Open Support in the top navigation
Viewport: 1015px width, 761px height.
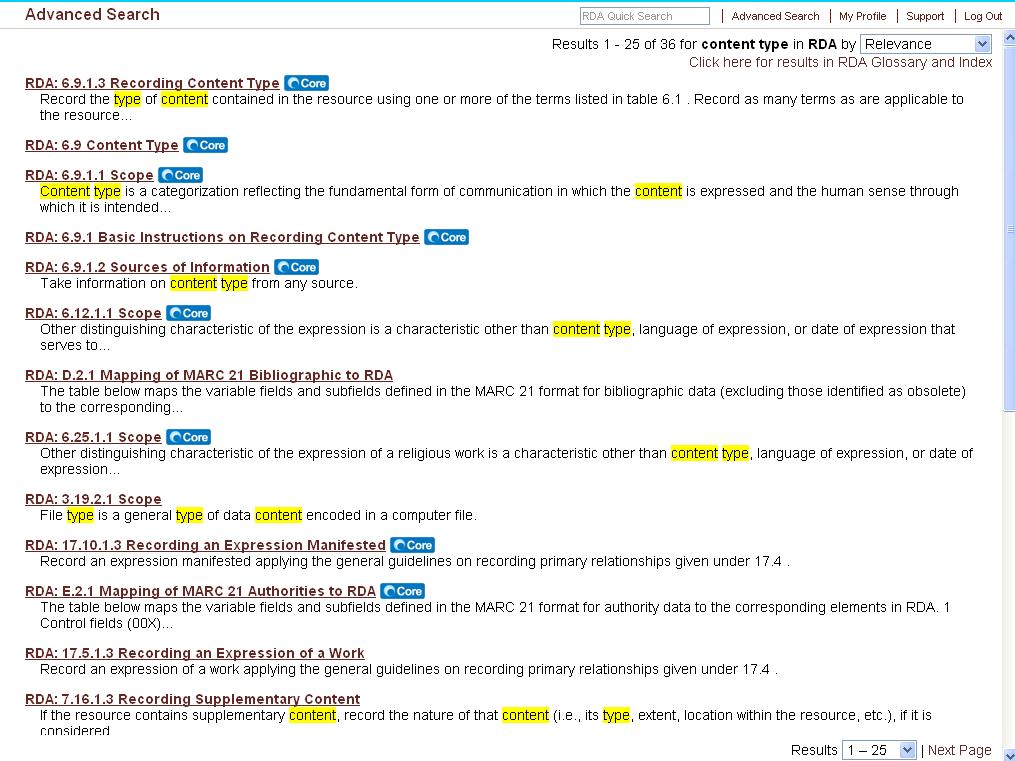pos(925,16)
